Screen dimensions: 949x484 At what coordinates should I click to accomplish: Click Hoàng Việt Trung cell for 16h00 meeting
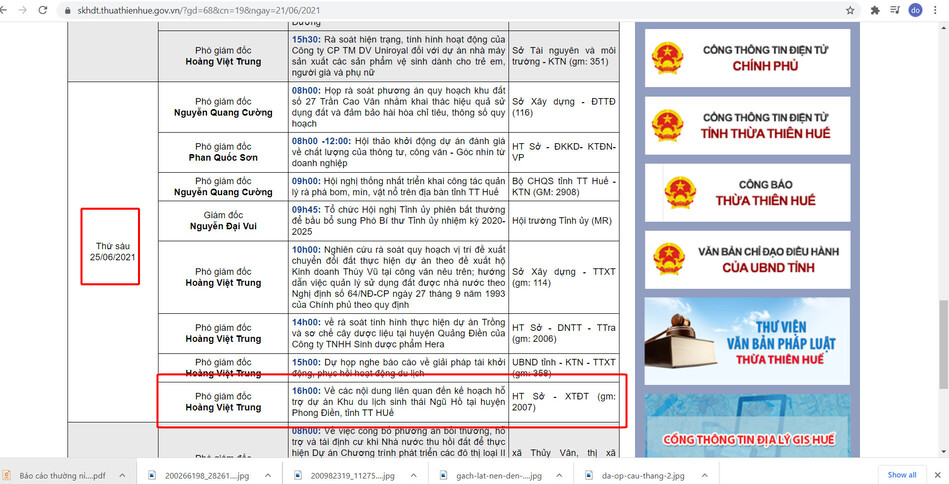coord(223,402)
